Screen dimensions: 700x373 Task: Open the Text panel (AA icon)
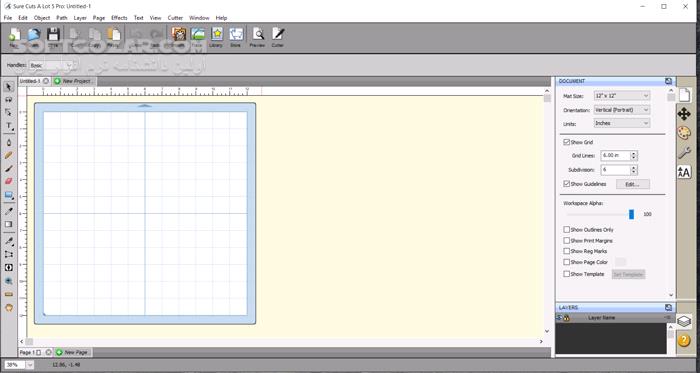[x=684, y=172]
